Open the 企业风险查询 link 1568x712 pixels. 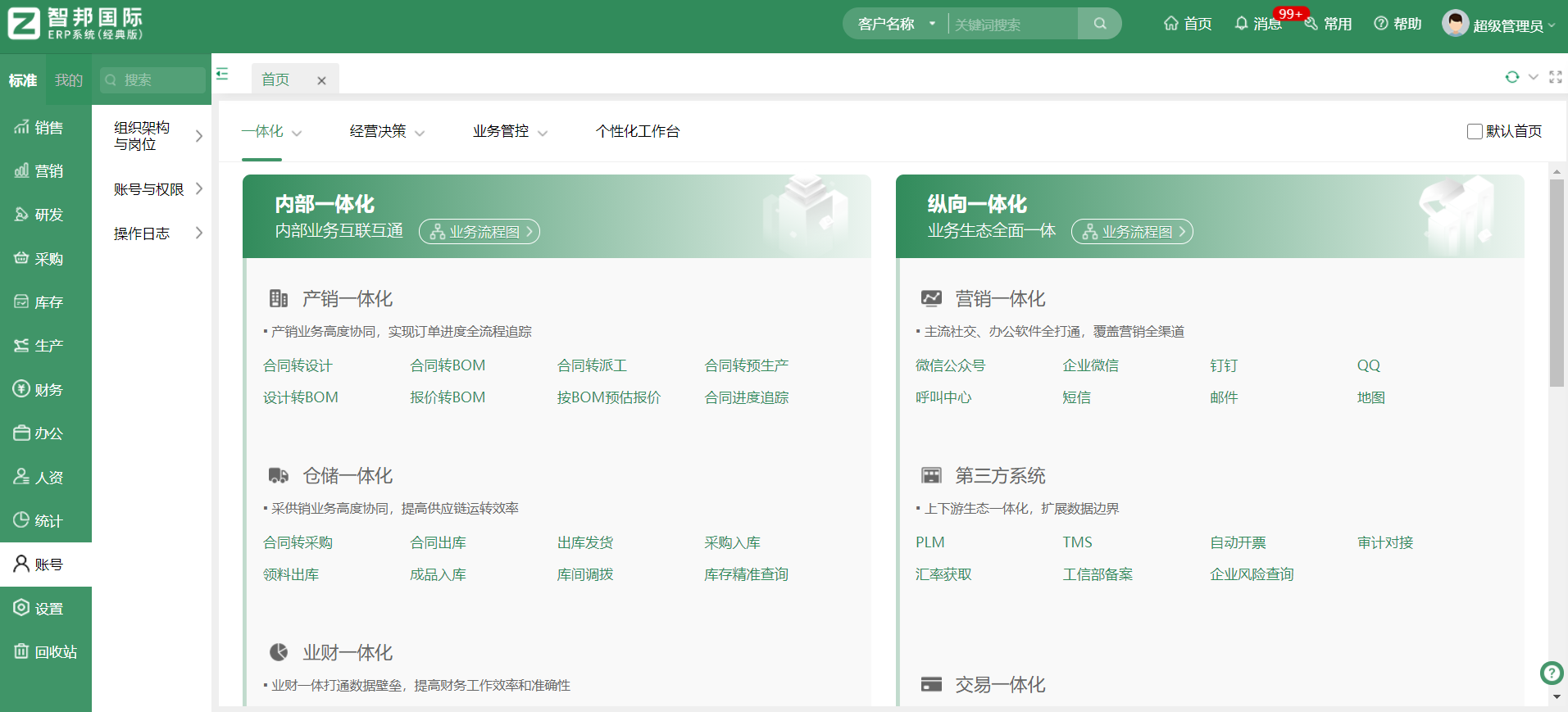[1252, 574]
